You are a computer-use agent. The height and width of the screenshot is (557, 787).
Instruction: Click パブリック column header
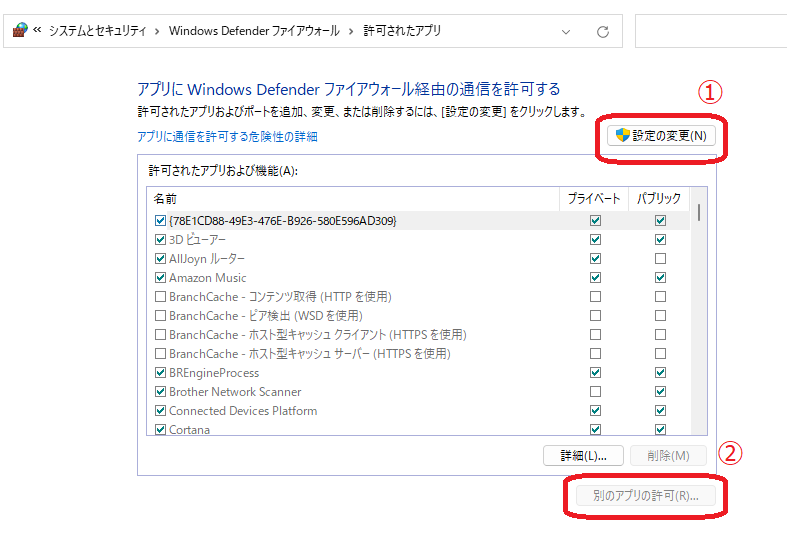coord(659,199)
